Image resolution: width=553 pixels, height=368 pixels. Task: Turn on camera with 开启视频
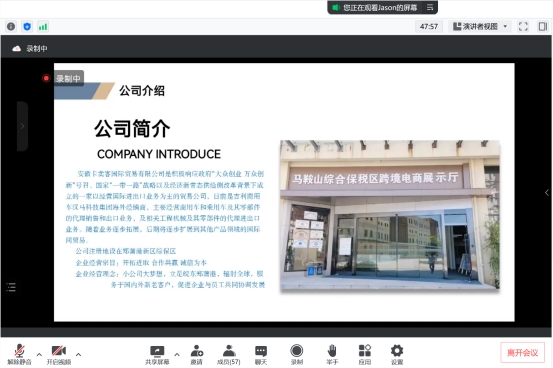[59, 355]
